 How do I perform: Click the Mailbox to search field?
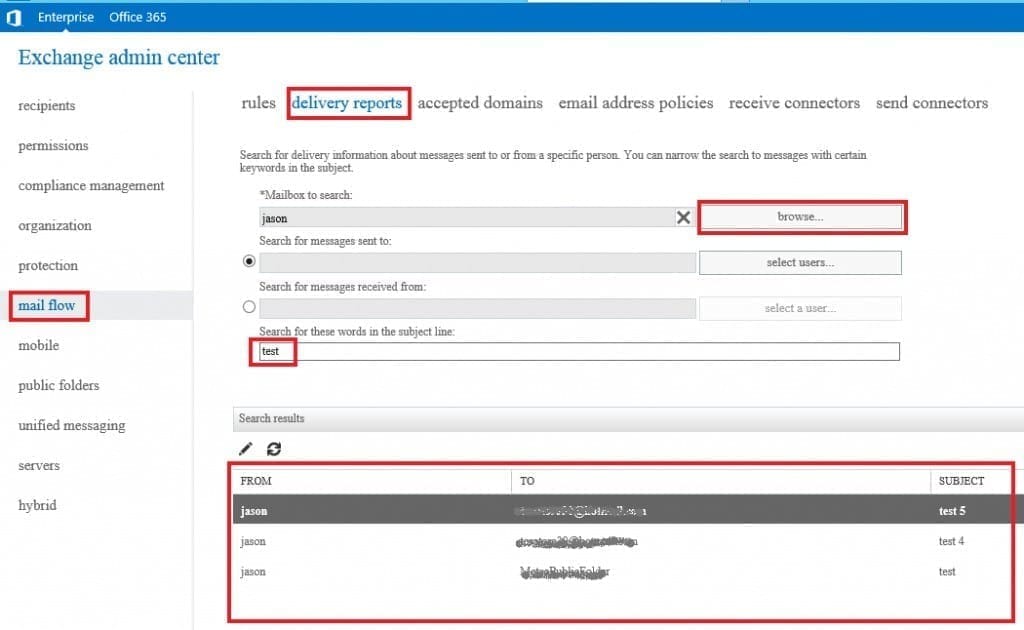[x=467, y=217]
